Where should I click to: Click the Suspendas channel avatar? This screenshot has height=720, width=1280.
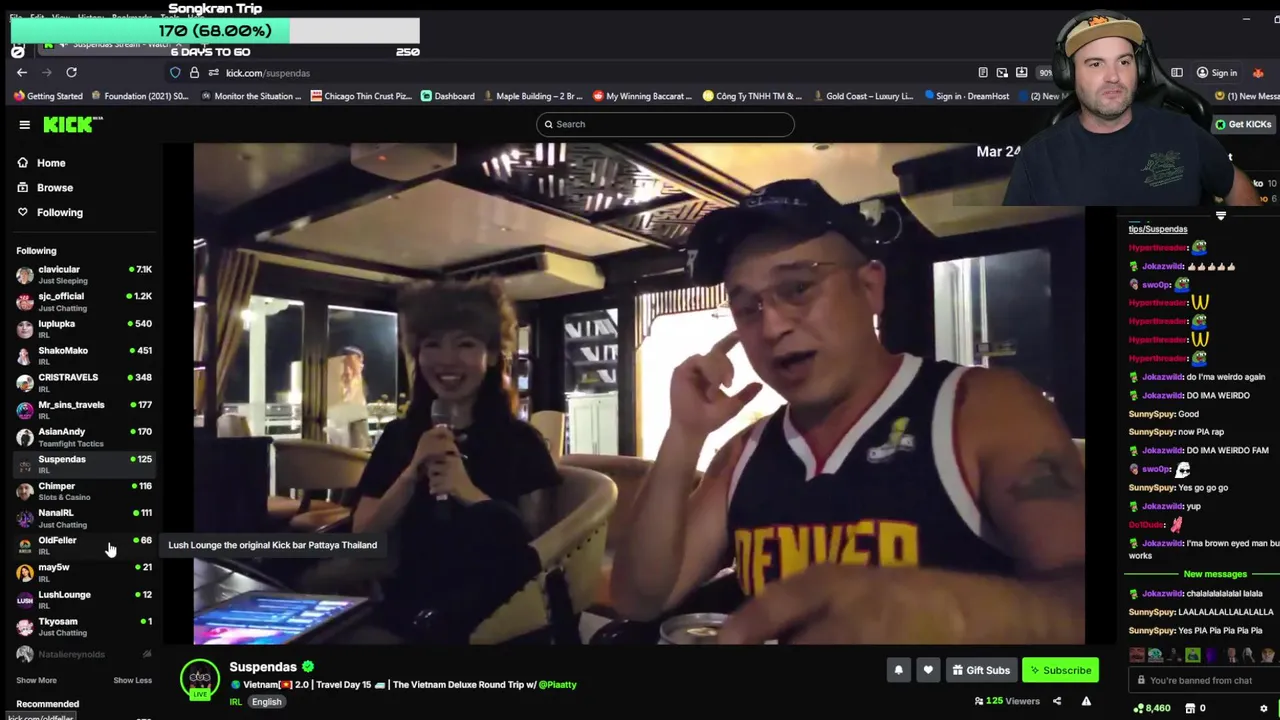pyautogui.click(x=200, y=680)
